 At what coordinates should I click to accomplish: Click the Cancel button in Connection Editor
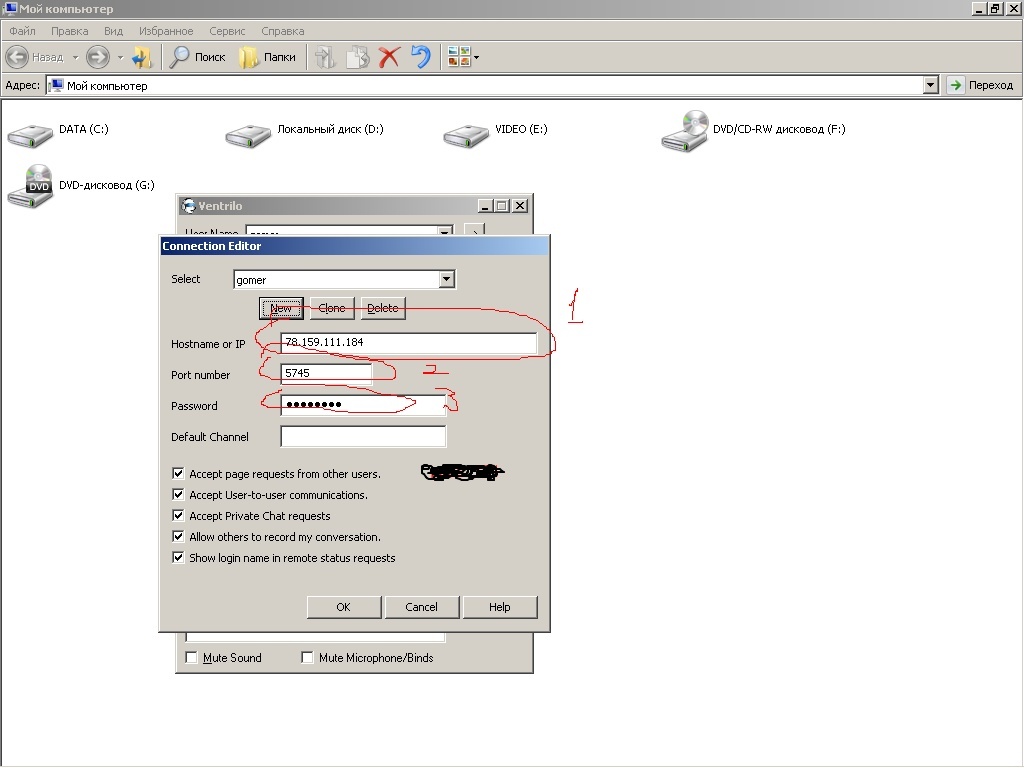(421, 607)
